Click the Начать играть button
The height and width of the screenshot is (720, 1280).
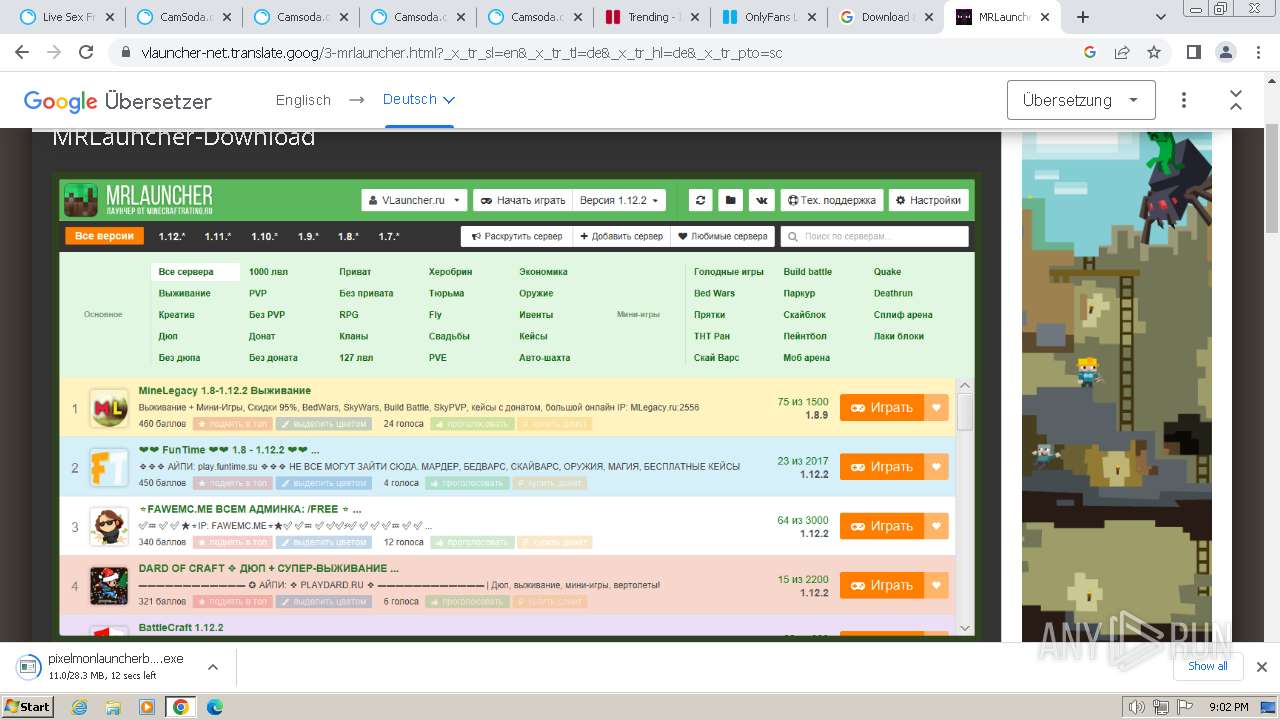pos(523,200)
